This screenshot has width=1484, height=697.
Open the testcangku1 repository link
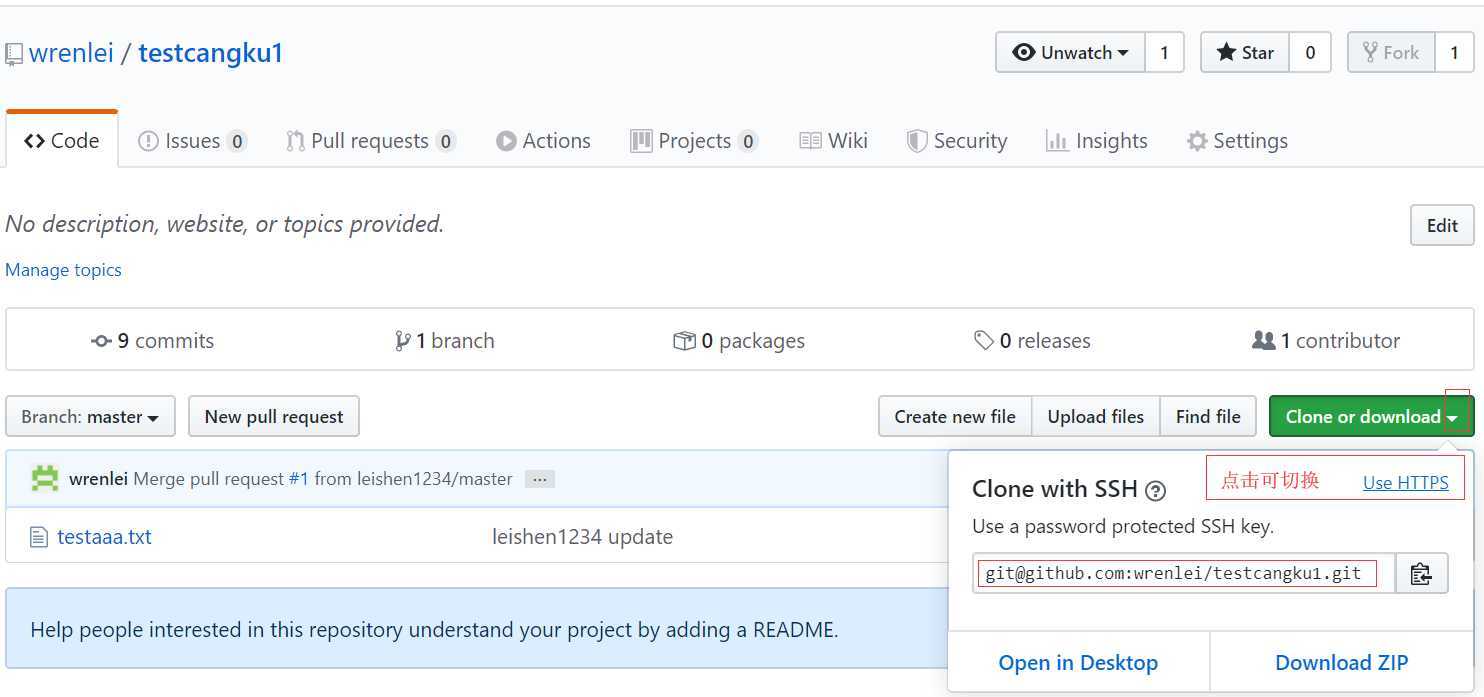coord(211,53)
